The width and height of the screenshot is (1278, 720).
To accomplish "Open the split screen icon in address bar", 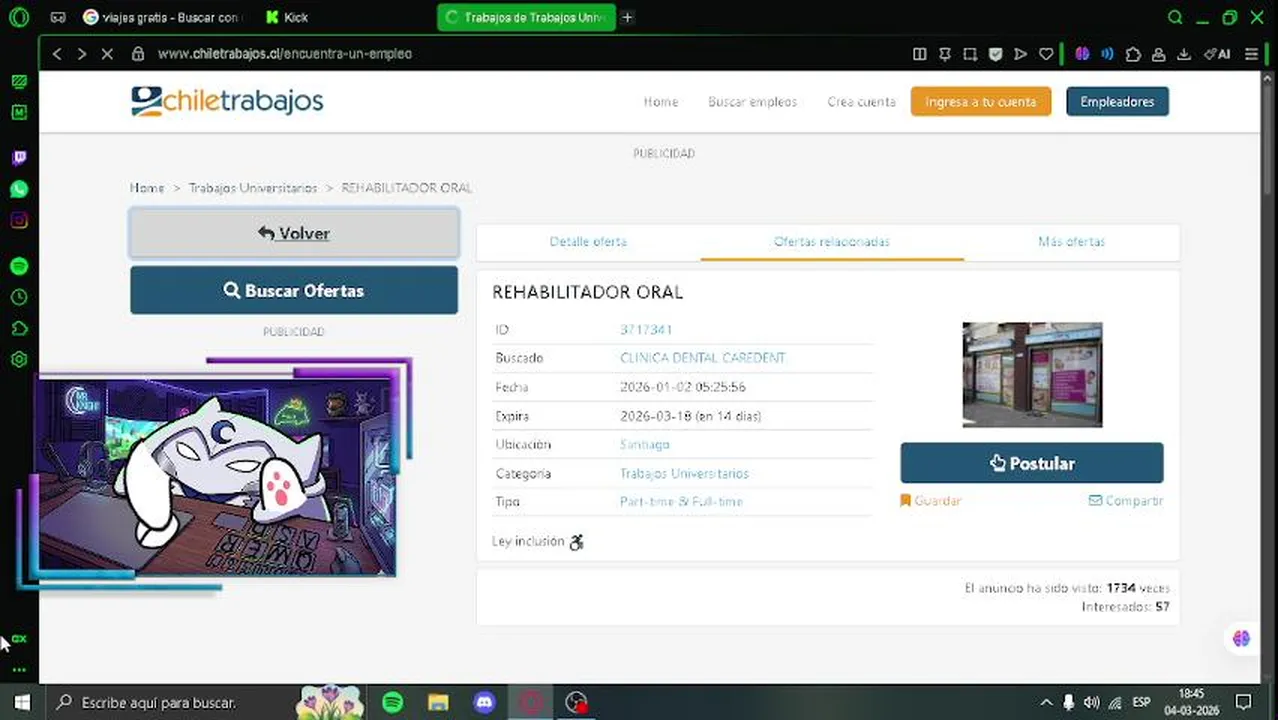I will (920, 54).
